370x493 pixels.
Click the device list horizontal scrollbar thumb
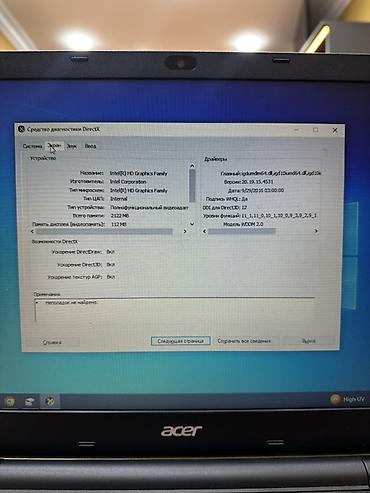104,231
